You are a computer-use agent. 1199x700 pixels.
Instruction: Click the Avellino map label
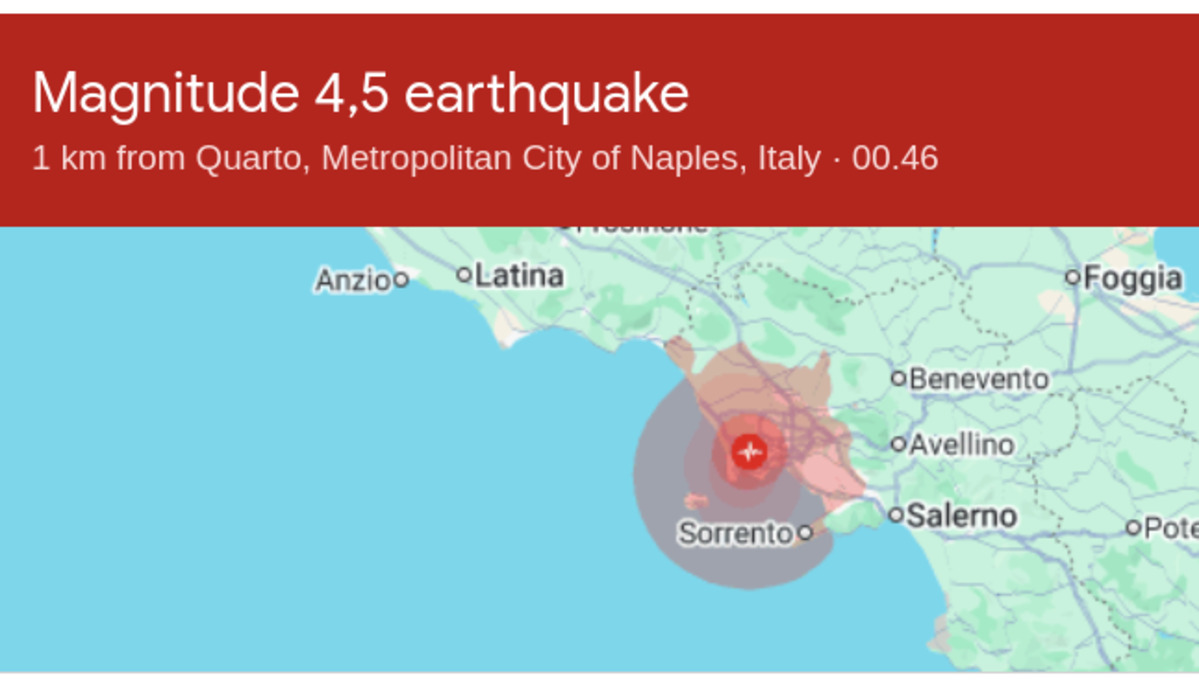click(x=962, y=444)
